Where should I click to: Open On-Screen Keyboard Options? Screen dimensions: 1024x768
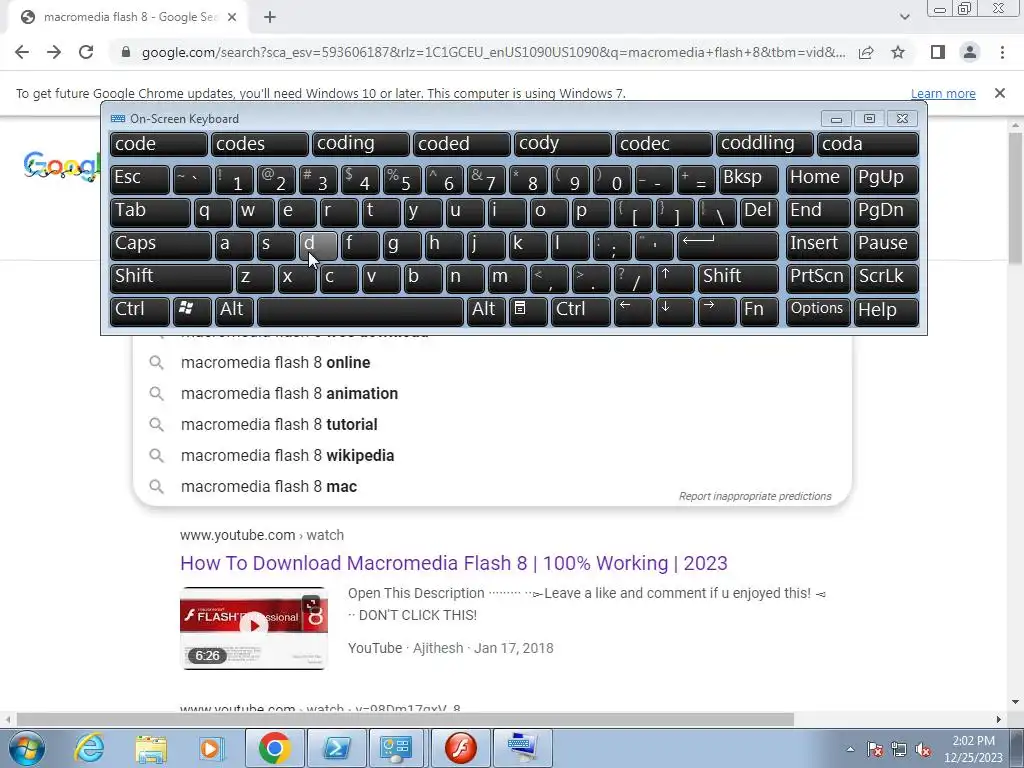[818, 312]
